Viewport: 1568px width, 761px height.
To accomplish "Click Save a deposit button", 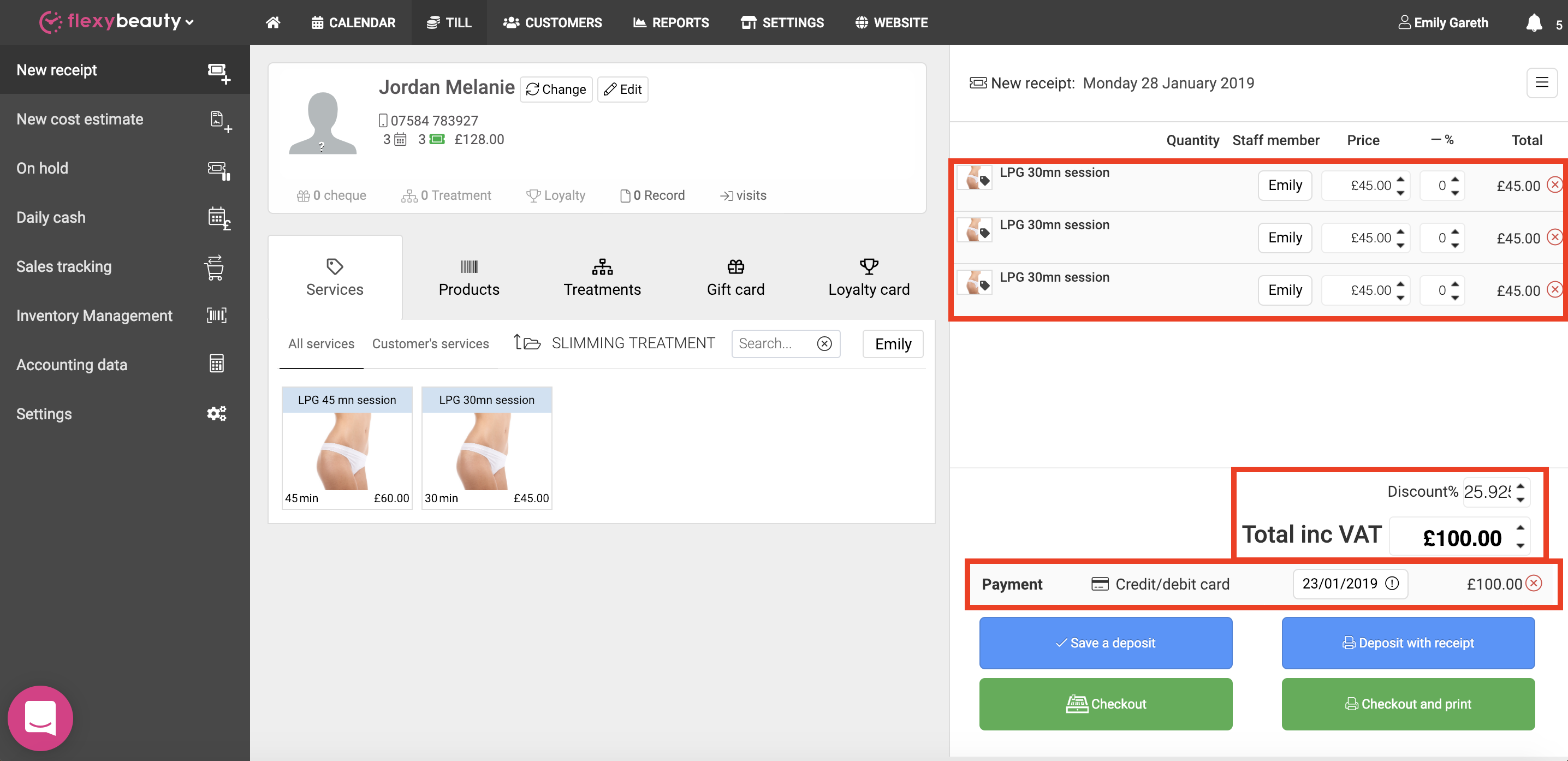I will tap(1106, 643).
